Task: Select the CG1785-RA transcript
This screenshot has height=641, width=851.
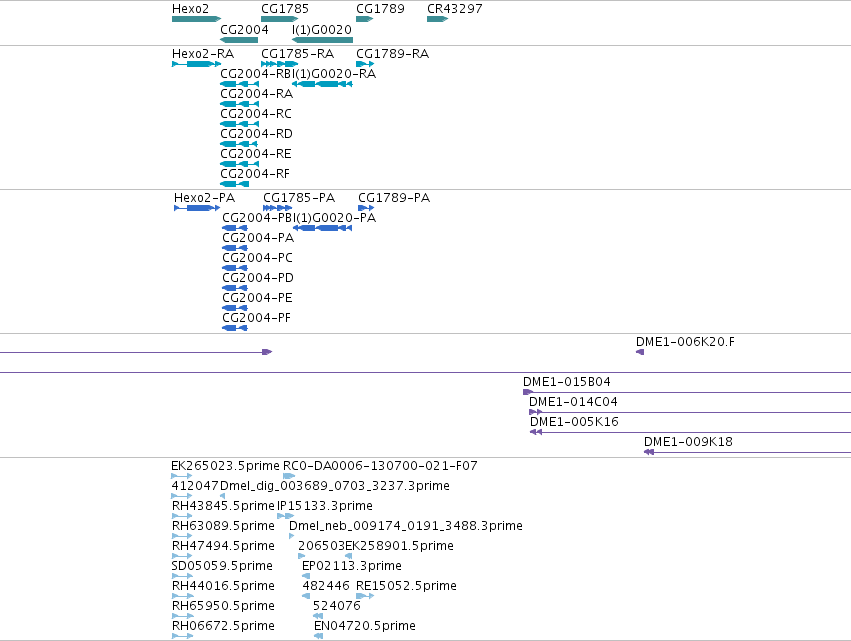Action: point(280,64)
